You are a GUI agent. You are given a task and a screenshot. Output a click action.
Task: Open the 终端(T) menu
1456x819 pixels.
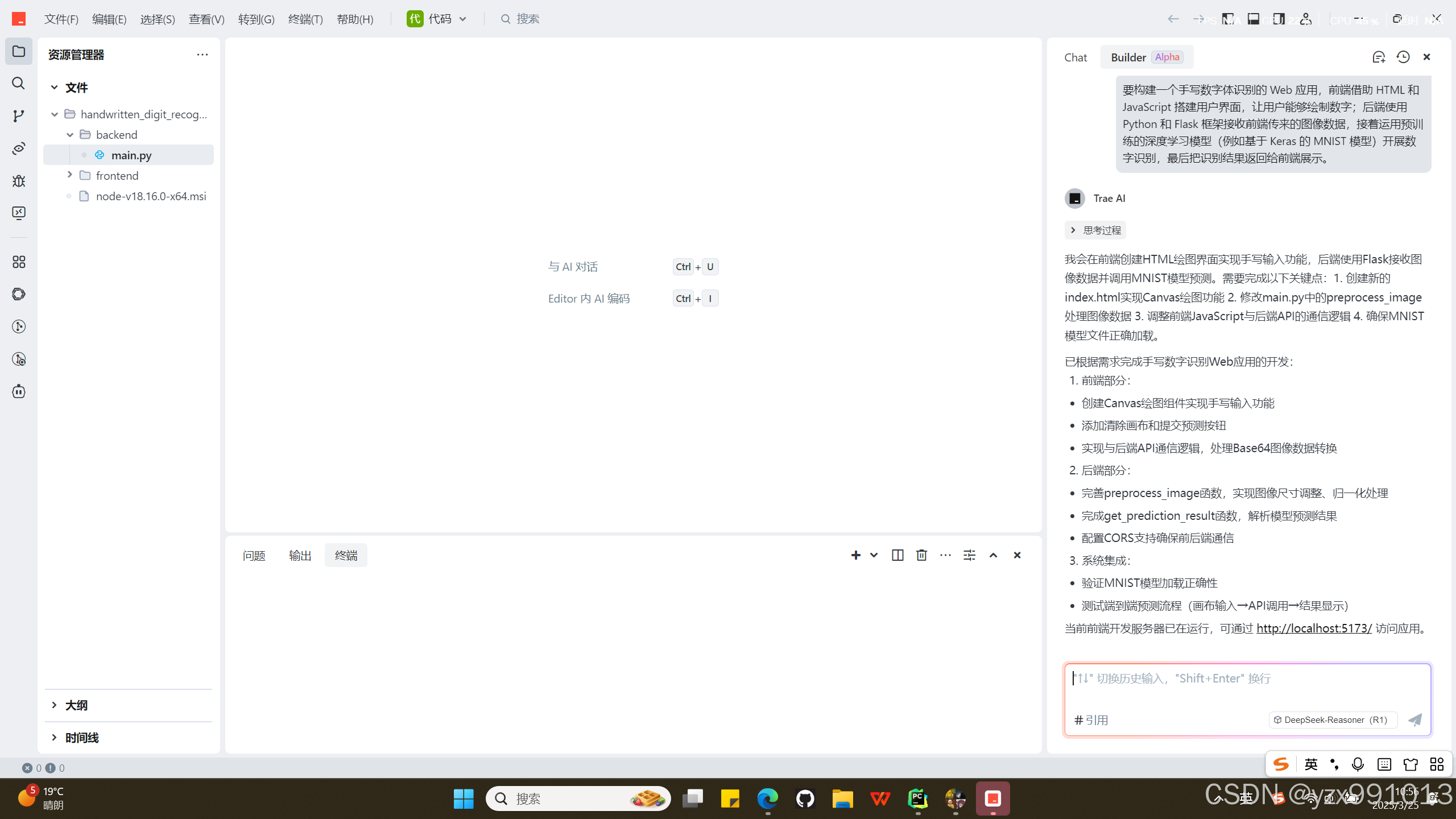point(305,19)
